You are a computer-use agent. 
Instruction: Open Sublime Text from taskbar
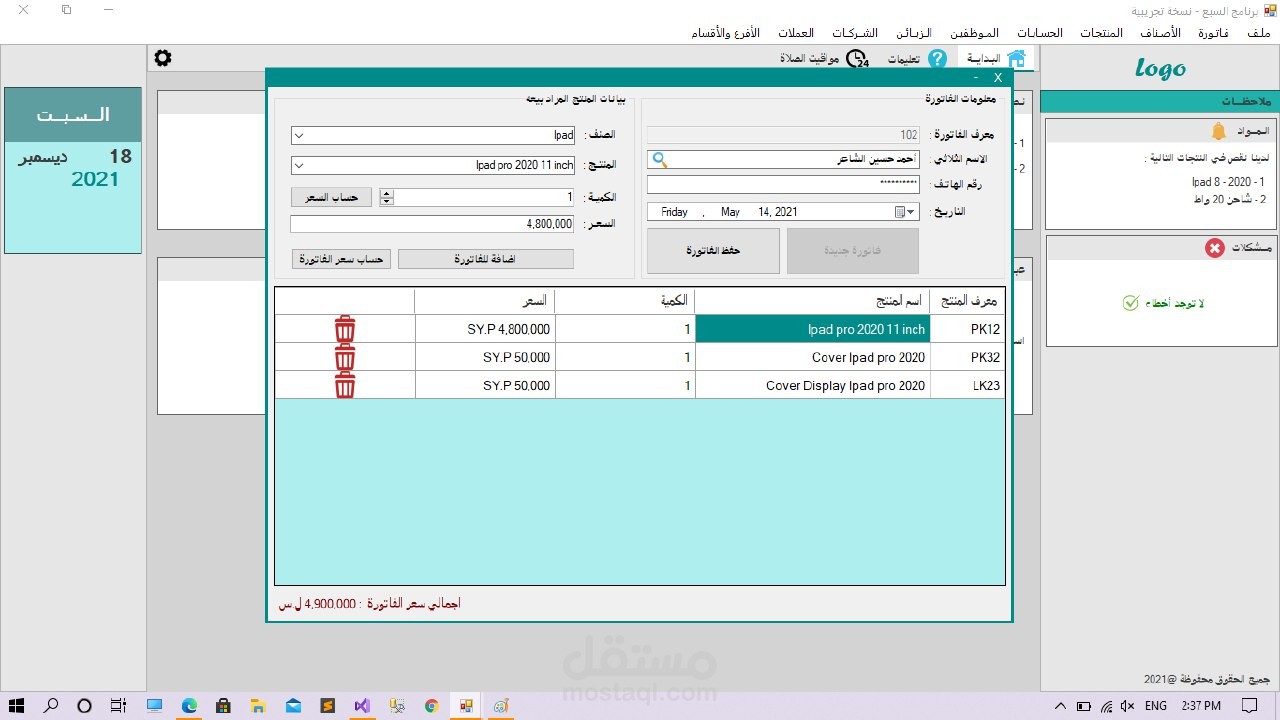point(327,706)
